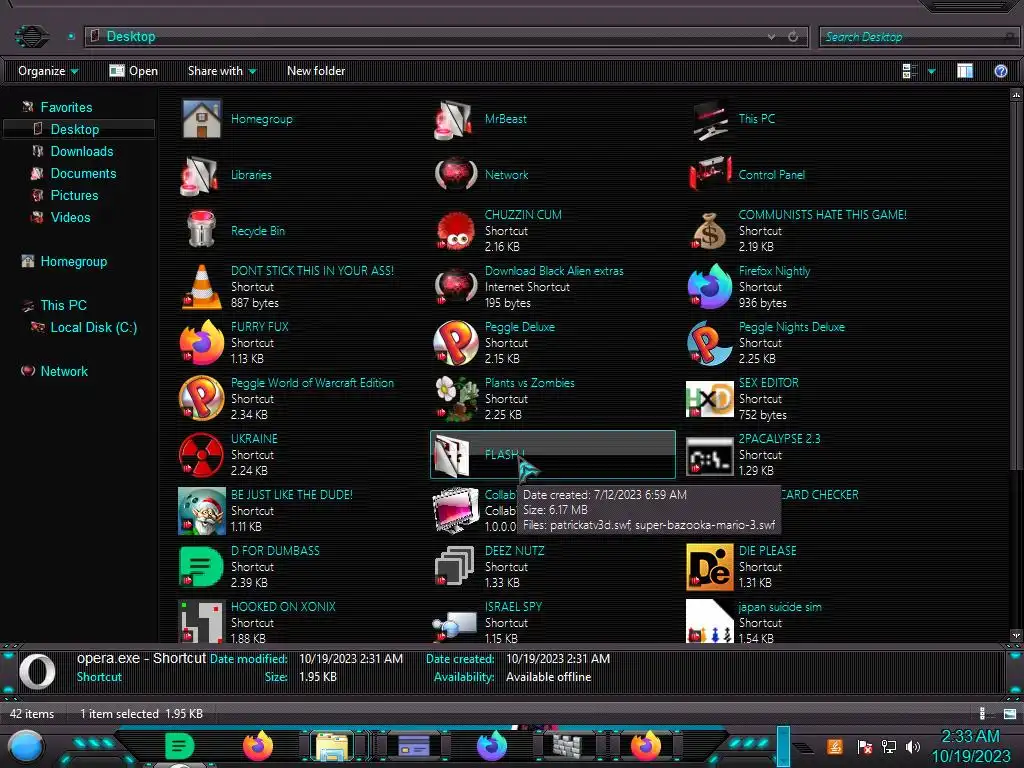Viewport: 1024px width, 768px height.
Task: Select the DIE PLEASE De icon
Action: pyautogui.click(x=710, y=567)
